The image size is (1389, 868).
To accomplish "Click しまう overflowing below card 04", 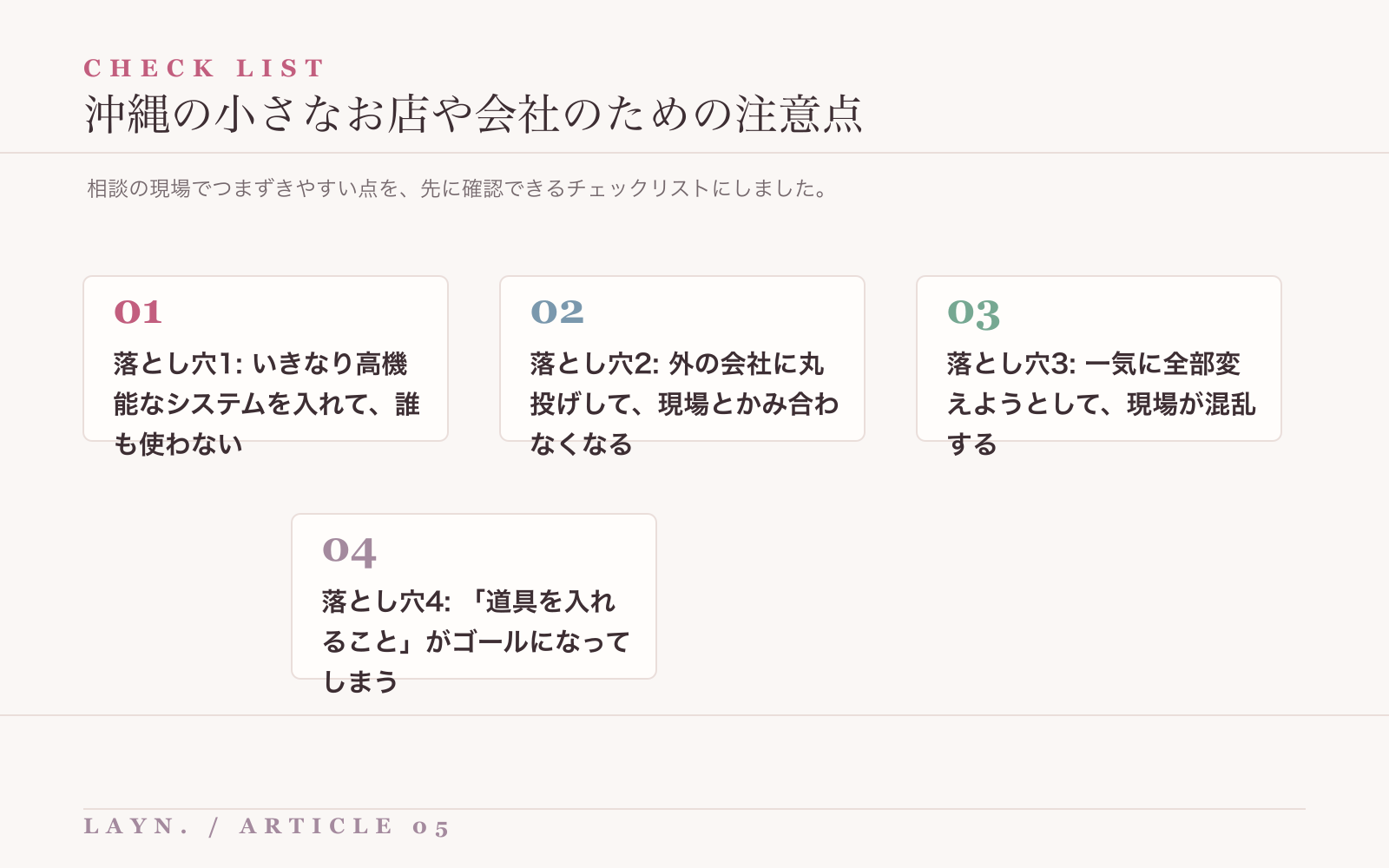I will 360,682.
